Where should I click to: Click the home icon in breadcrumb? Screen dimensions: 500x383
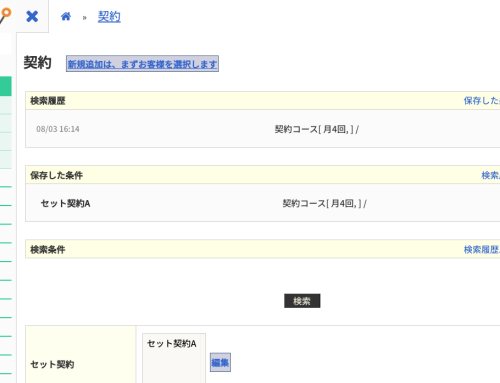pos(66,16)
